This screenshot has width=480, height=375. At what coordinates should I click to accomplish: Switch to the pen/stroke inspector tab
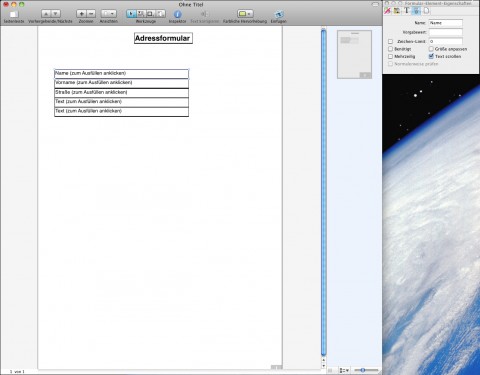tap(388, 11)
